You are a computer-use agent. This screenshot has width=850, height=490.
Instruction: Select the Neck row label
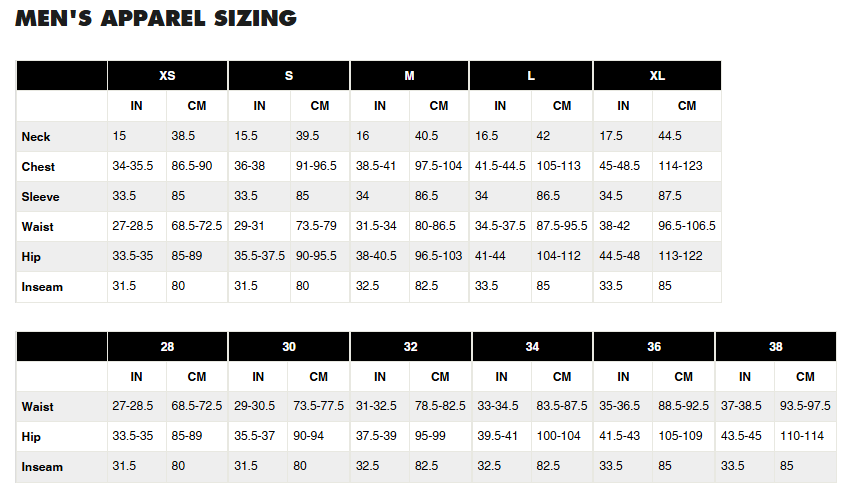point(36,137)
